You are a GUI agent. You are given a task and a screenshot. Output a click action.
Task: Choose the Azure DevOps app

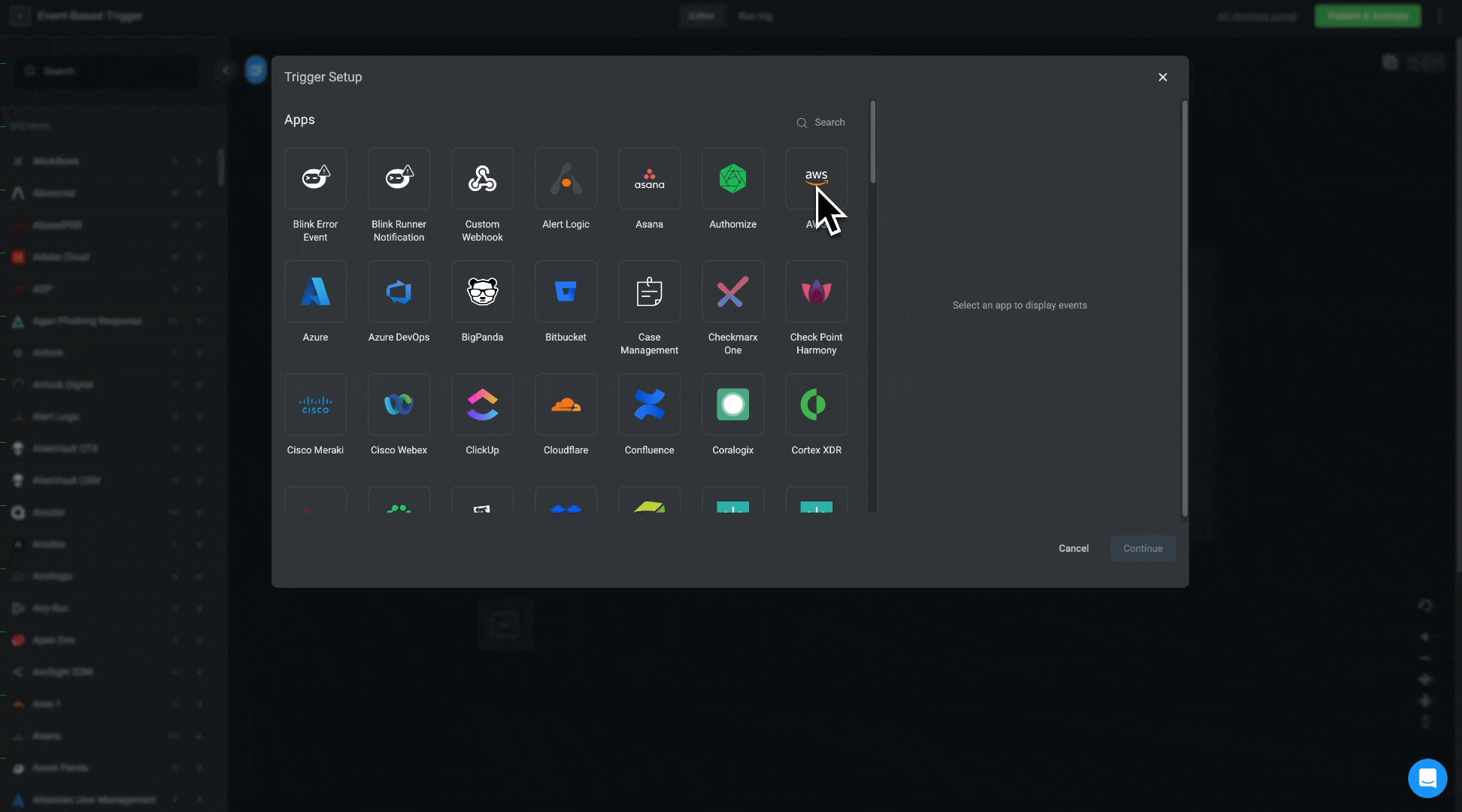coord(399,292)
